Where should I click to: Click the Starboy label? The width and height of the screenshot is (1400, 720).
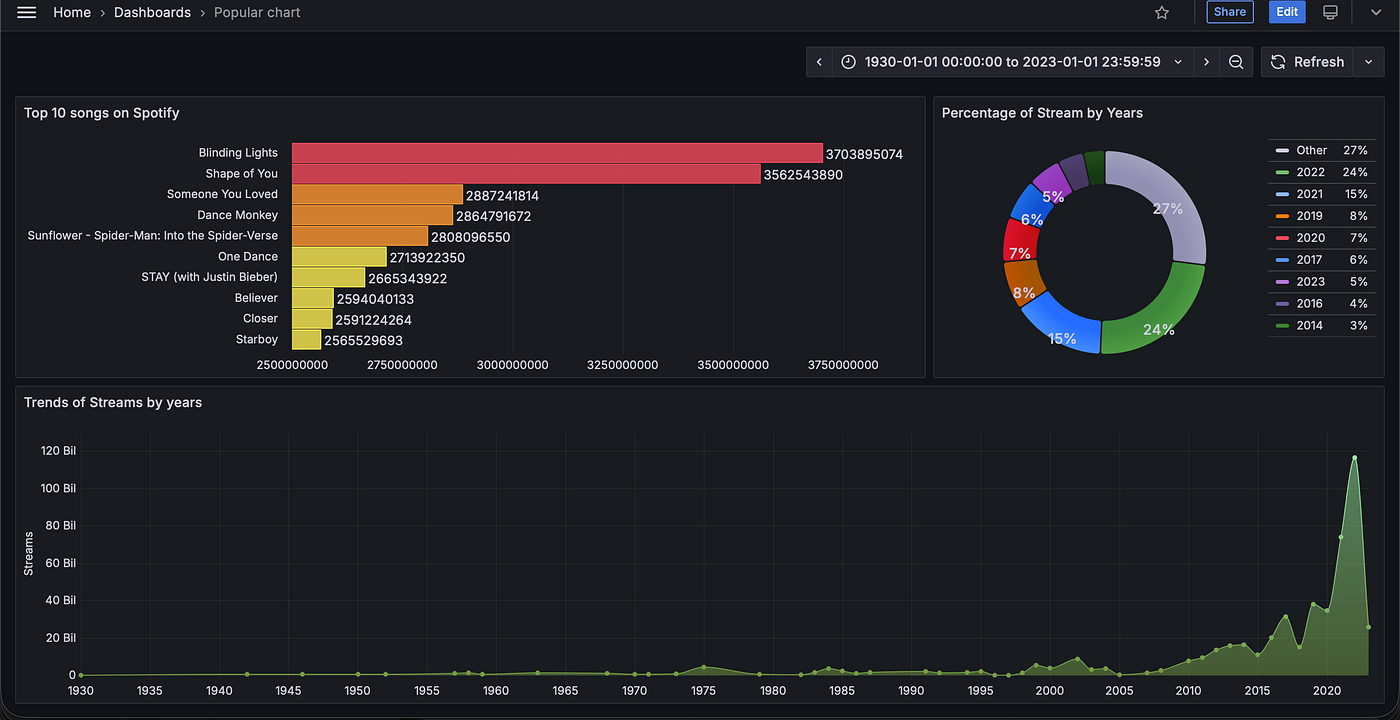click(257, 340)
